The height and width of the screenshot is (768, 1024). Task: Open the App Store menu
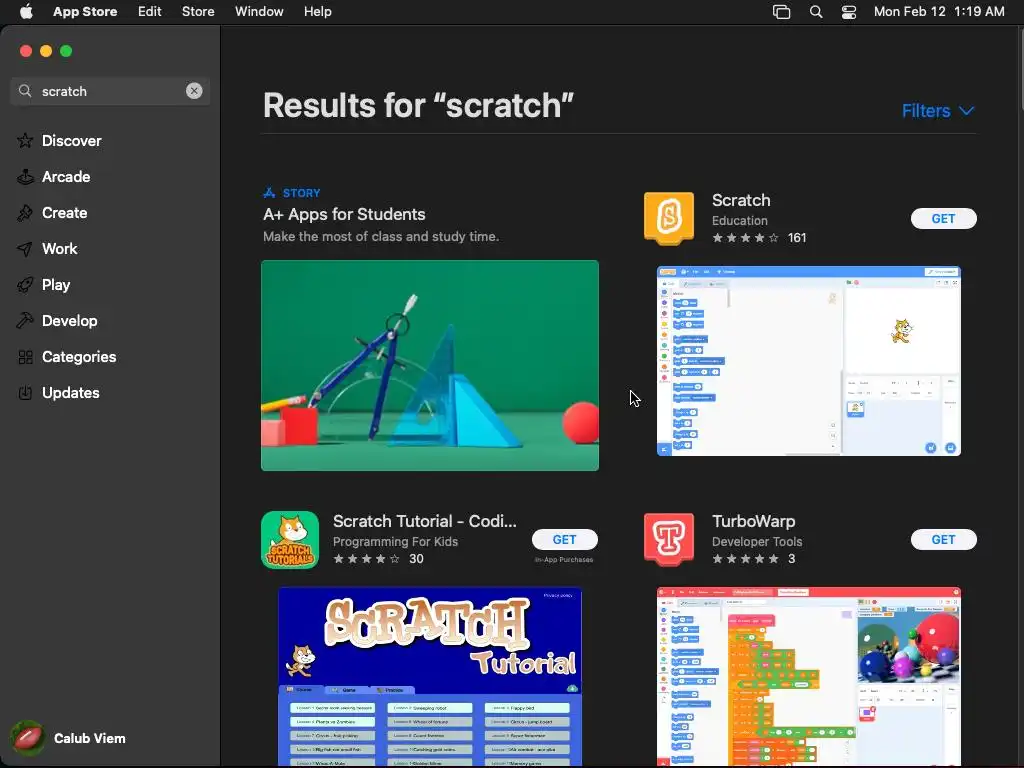pos(85,12)
